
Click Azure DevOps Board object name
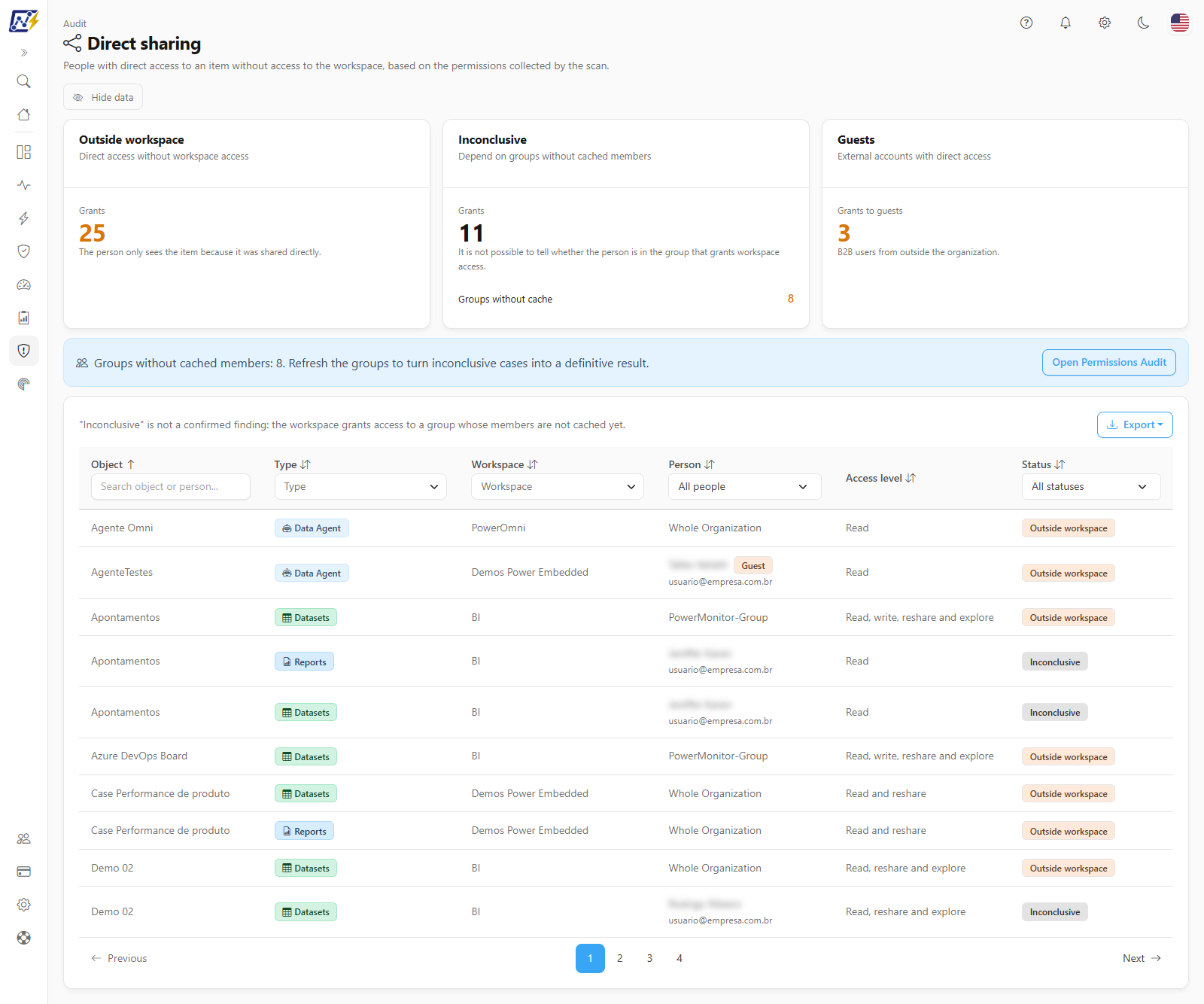click(139, 756)
